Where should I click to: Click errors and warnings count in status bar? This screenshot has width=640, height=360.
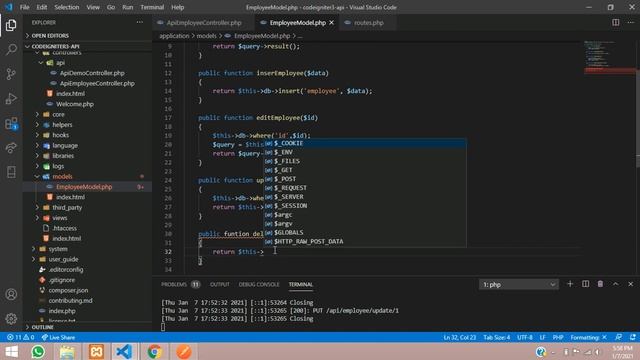(x=20, y=338)
